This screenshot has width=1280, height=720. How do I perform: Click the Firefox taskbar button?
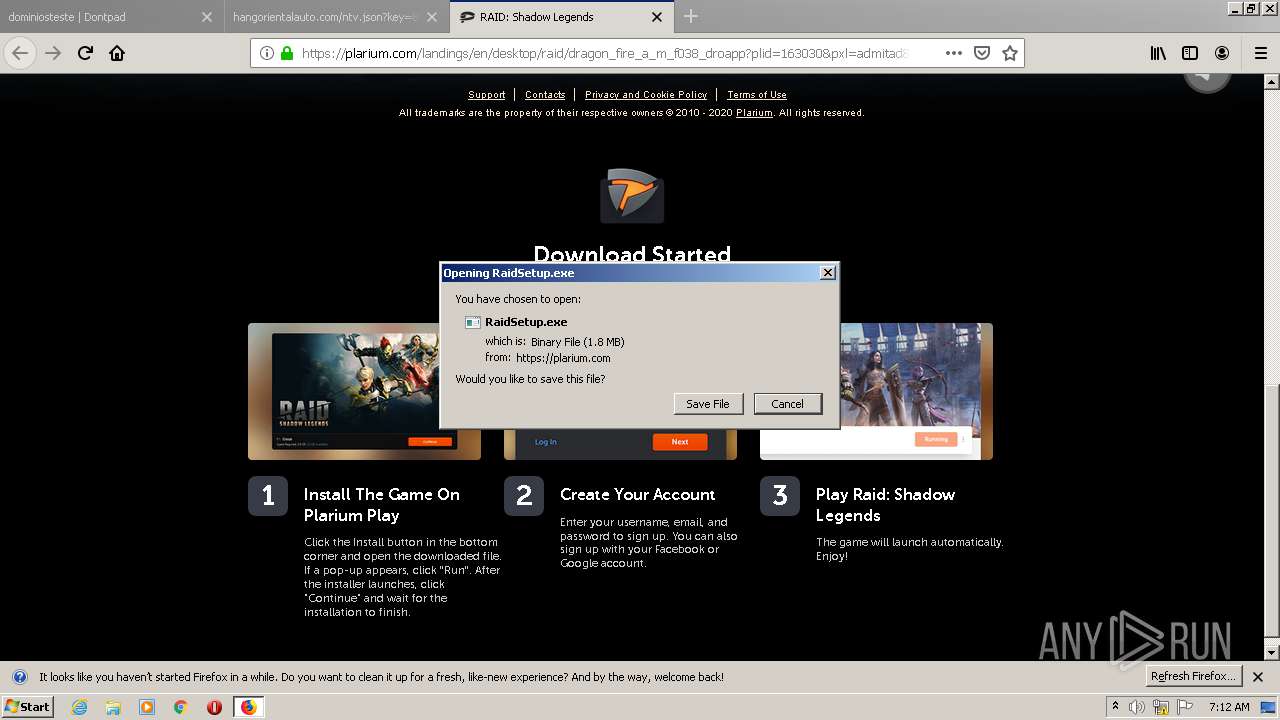point(248,707)
